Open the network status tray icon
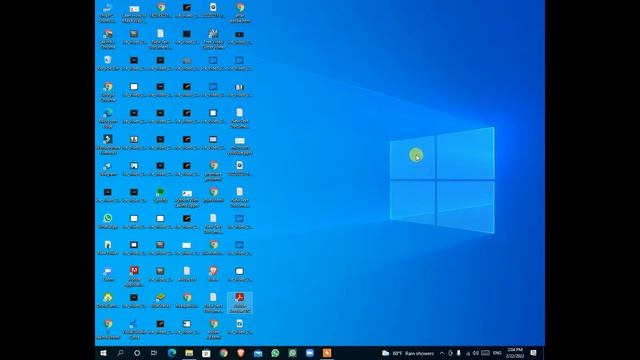 (468, 353)
